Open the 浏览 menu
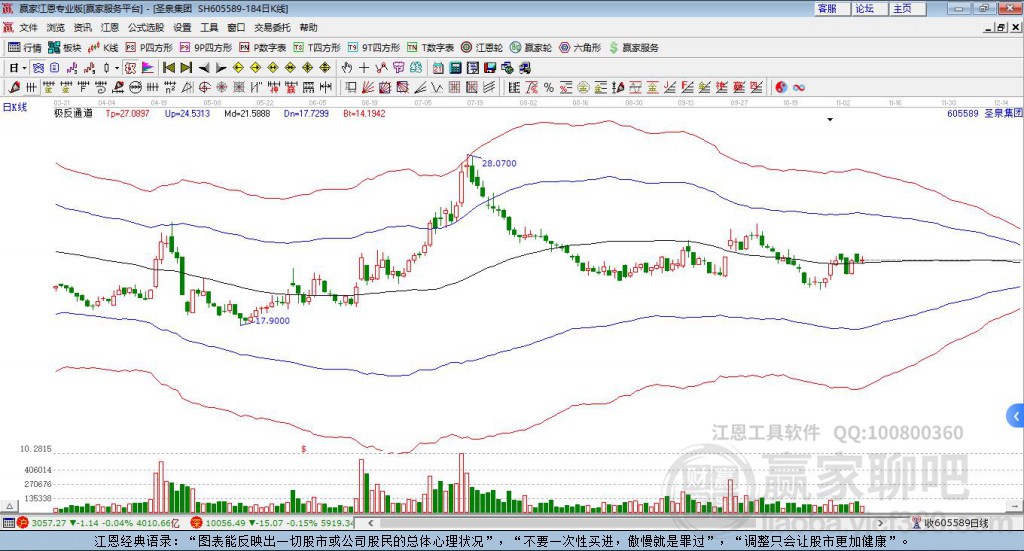Image resolution: width=1024 pixels, height=551 pixels. point(56,27)
